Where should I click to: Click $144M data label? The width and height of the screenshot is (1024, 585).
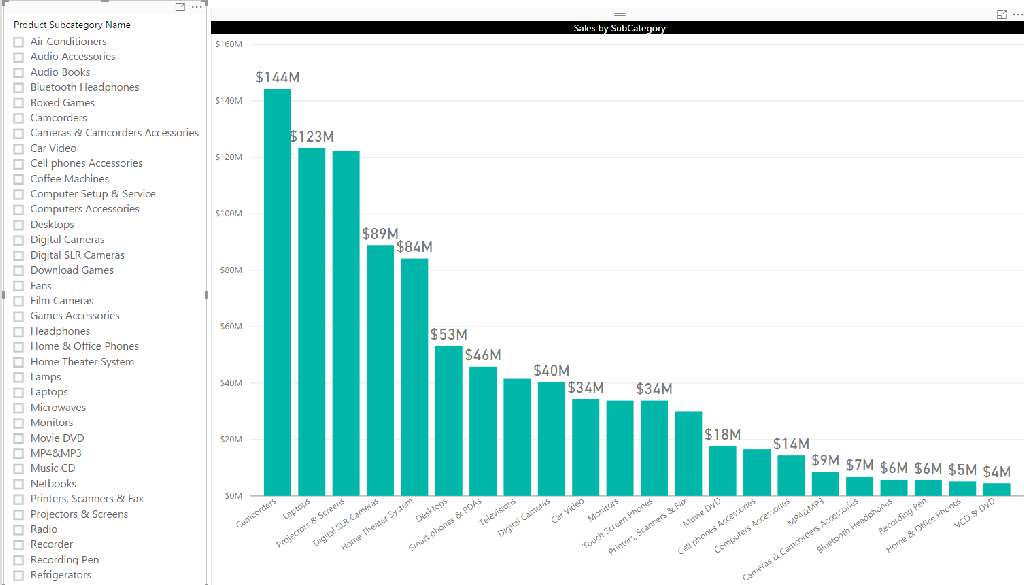(278, 77)
